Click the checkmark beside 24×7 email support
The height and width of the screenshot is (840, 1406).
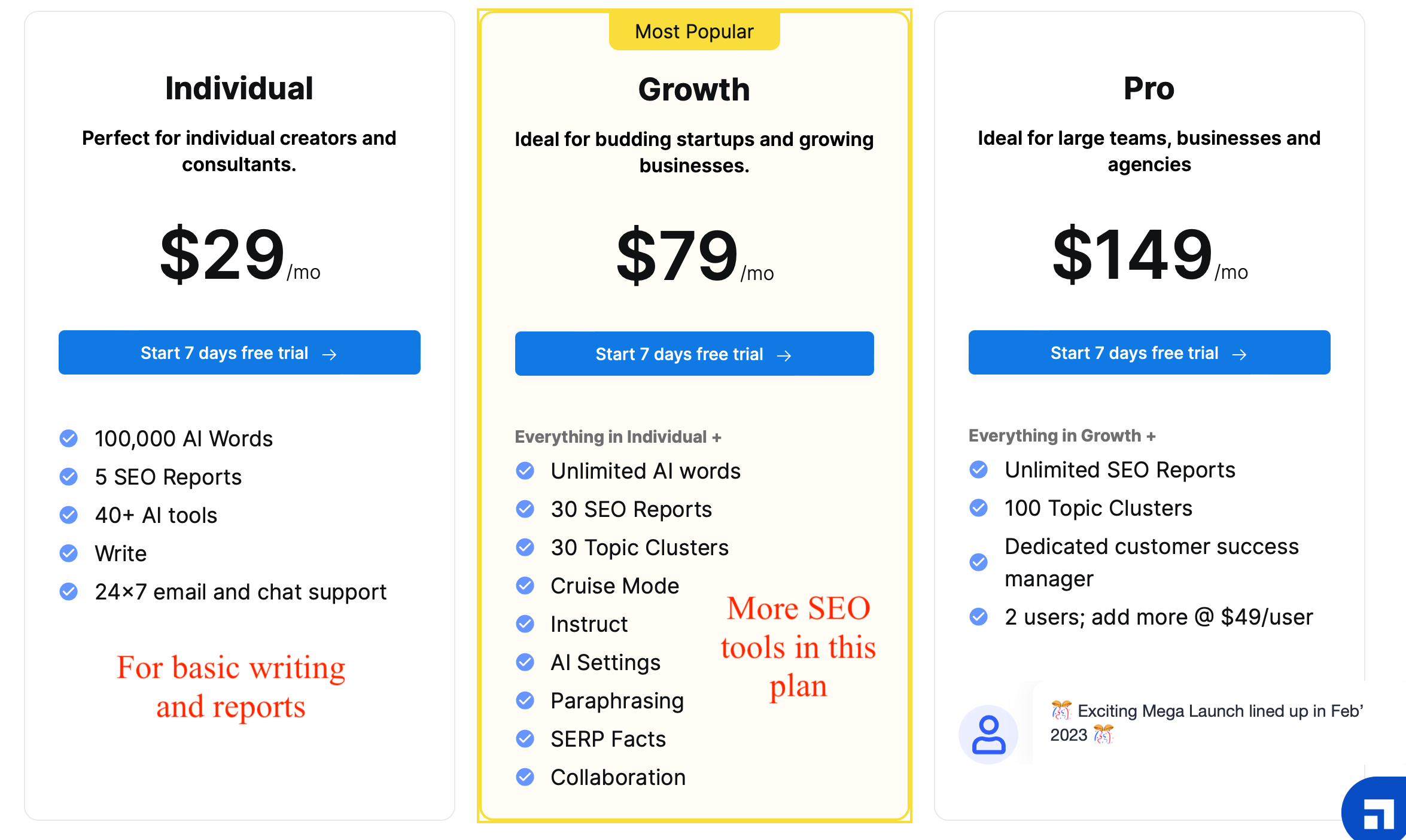[69, 592]
